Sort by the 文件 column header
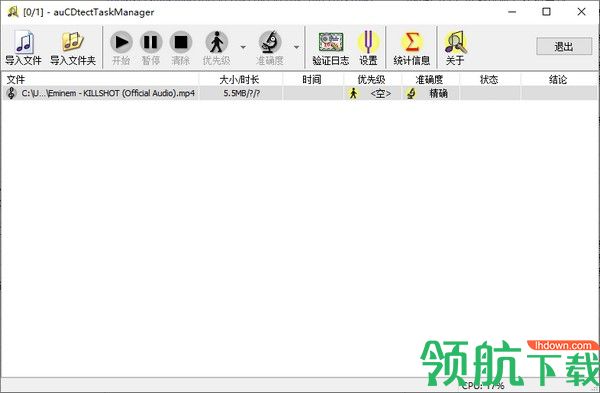This screenshot has width=600, height=393. coord(100,79)
